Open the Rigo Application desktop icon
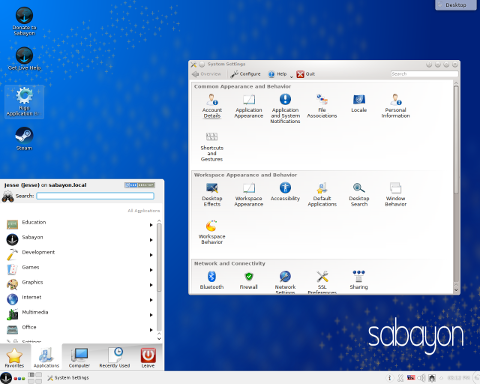The image size is (480, 384). click(x=24, y=102)
